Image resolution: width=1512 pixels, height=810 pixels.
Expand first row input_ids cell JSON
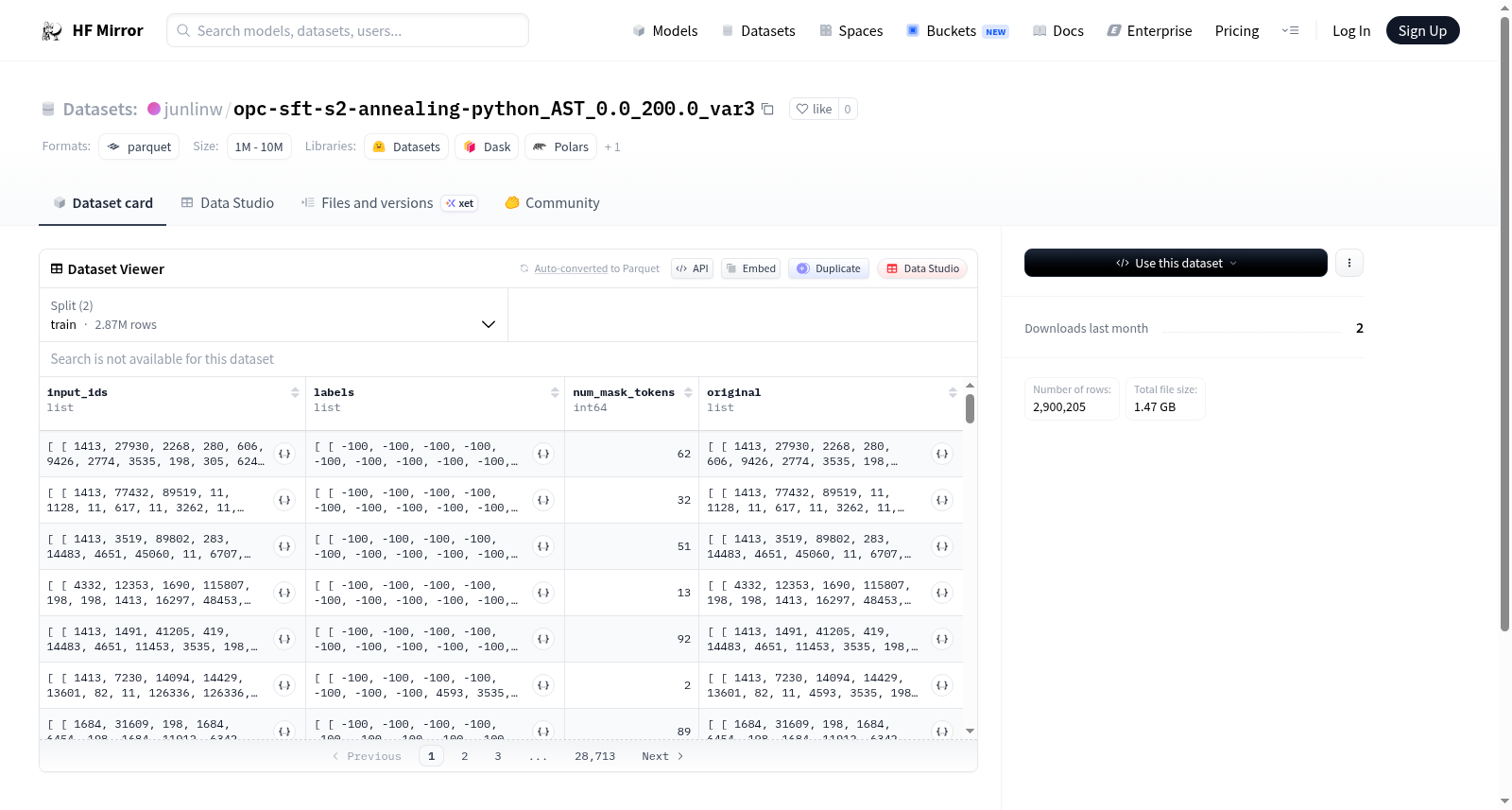(x=284, y=454)
